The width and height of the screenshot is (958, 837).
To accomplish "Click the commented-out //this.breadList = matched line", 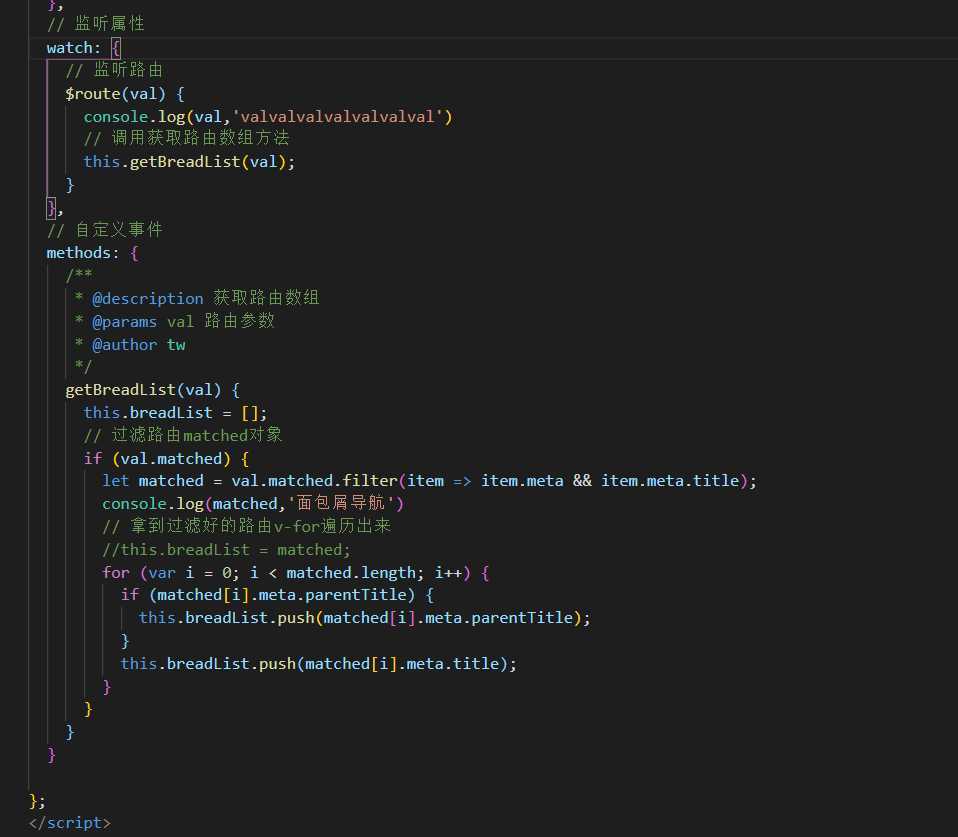I will tap(226, 549).
